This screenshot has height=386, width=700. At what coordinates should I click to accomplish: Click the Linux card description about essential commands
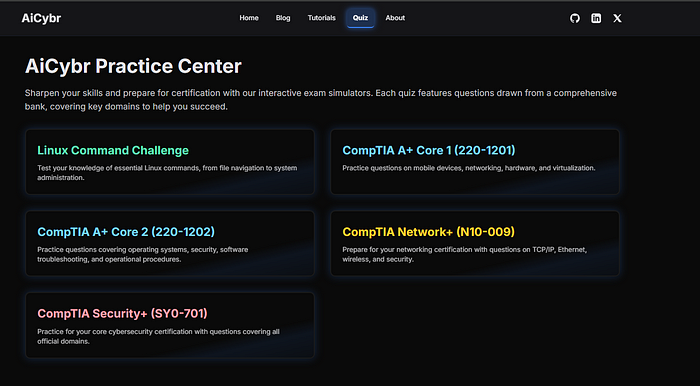pos(167,173)
